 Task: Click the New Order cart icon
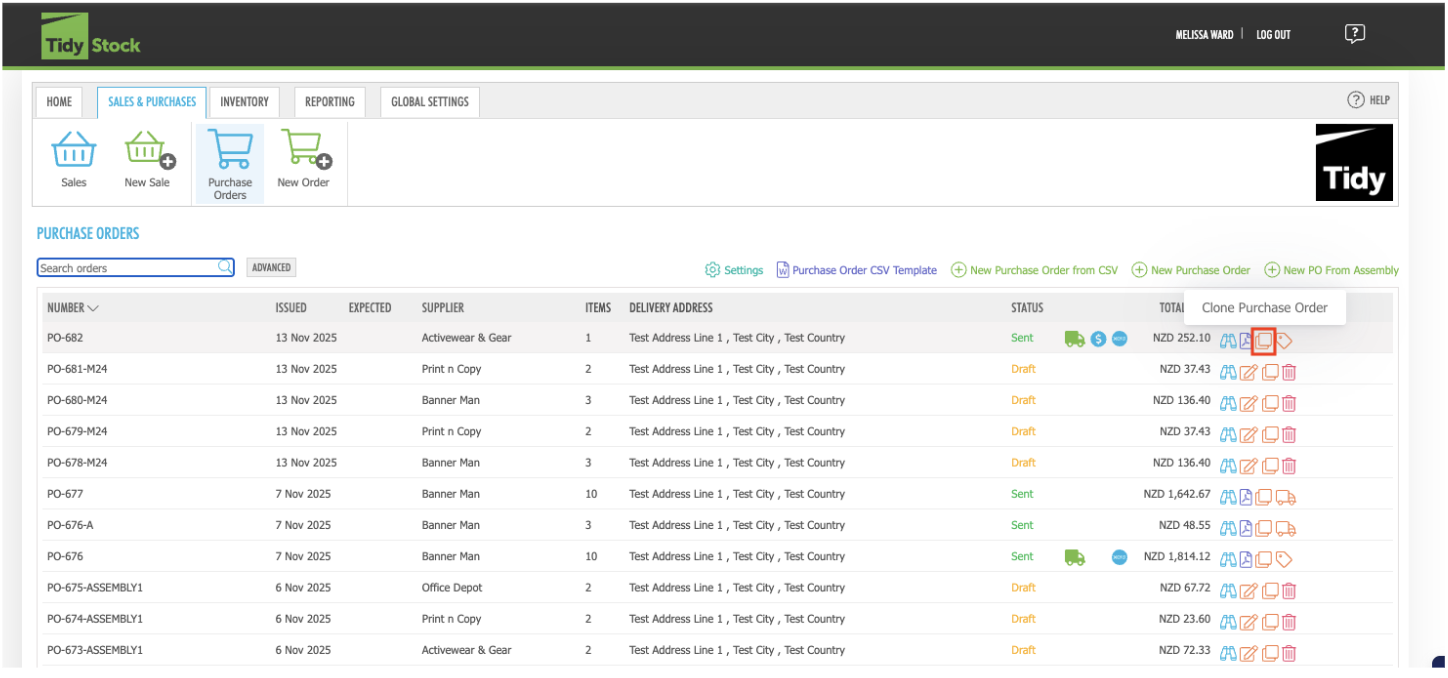click(305, 149)
